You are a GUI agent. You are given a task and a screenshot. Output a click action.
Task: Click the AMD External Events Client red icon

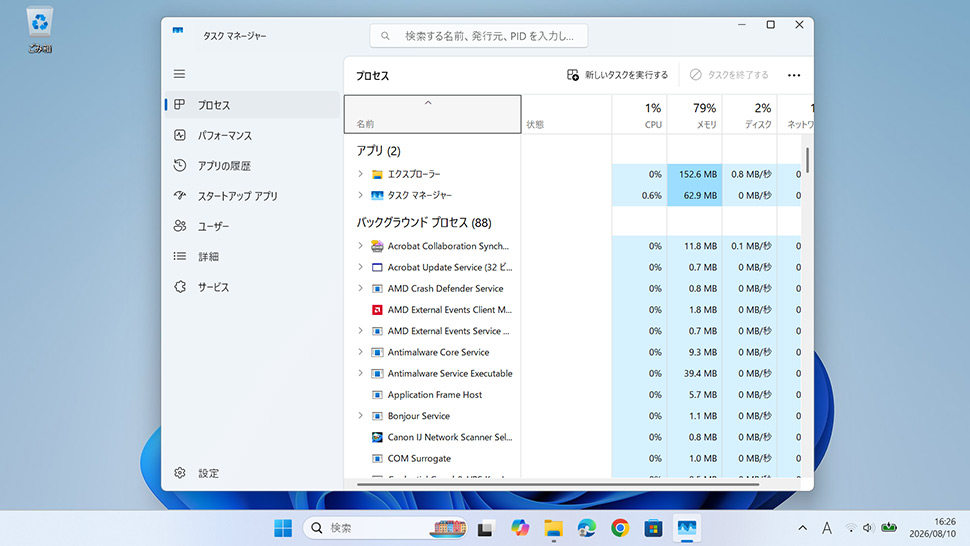point(377,310)
